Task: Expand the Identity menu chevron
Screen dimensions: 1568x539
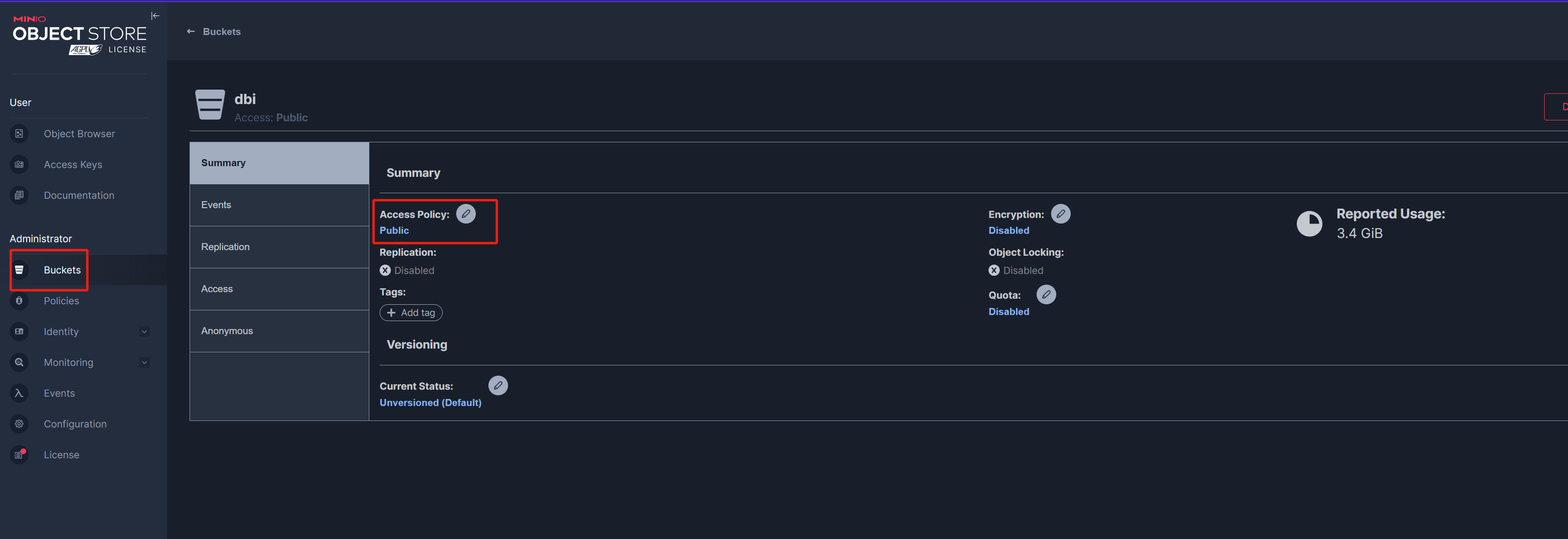Action: (144, 332)
